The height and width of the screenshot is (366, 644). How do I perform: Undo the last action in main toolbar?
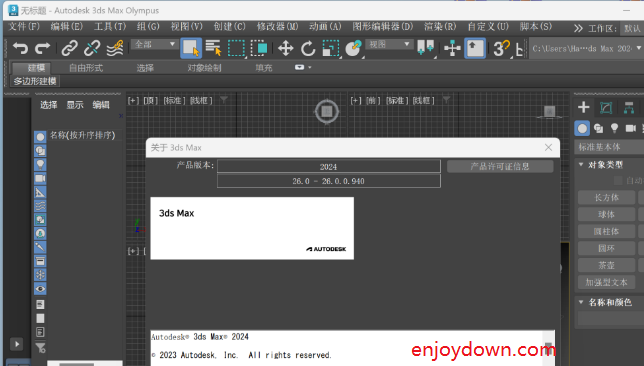(x=20, y=48)
